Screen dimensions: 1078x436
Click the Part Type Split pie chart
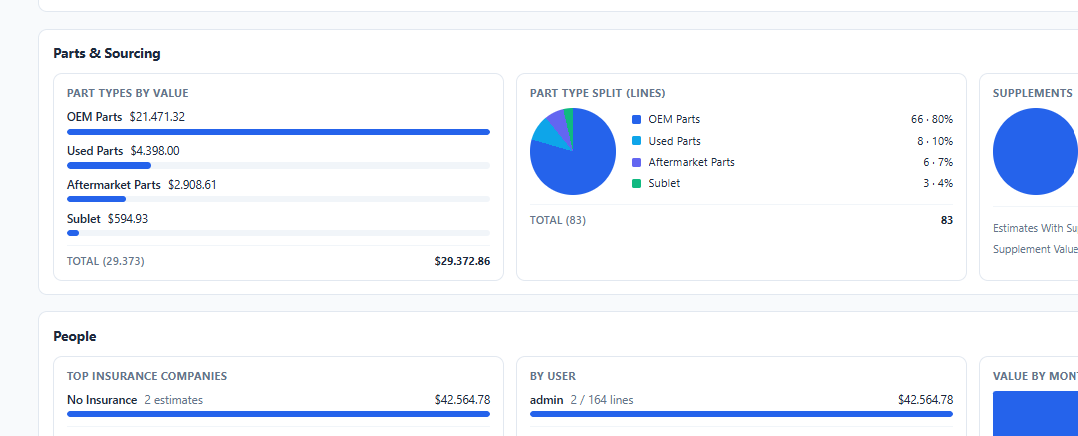click(x=573, y=151)
